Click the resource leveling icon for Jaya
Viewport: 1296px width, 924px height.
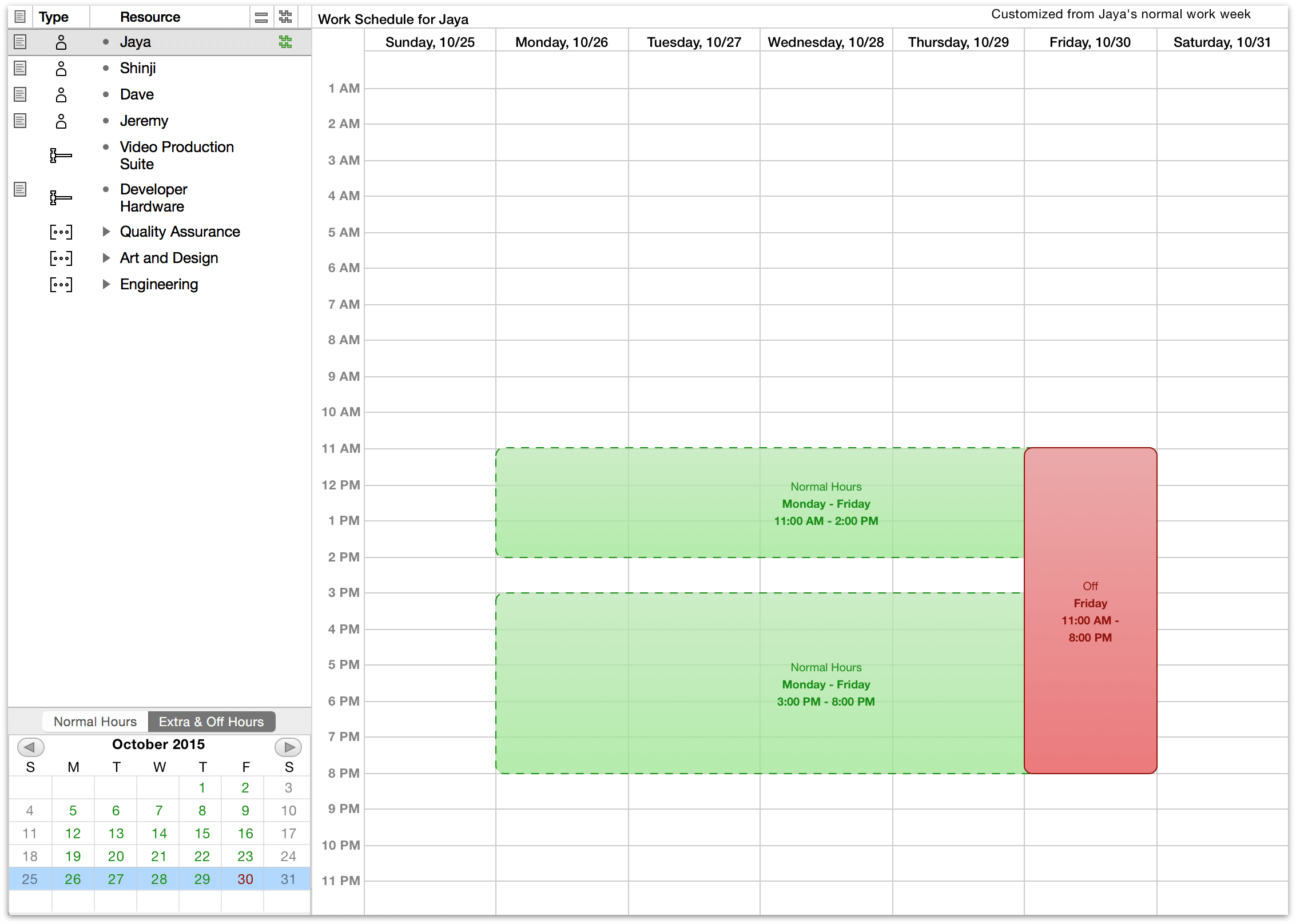284,42
